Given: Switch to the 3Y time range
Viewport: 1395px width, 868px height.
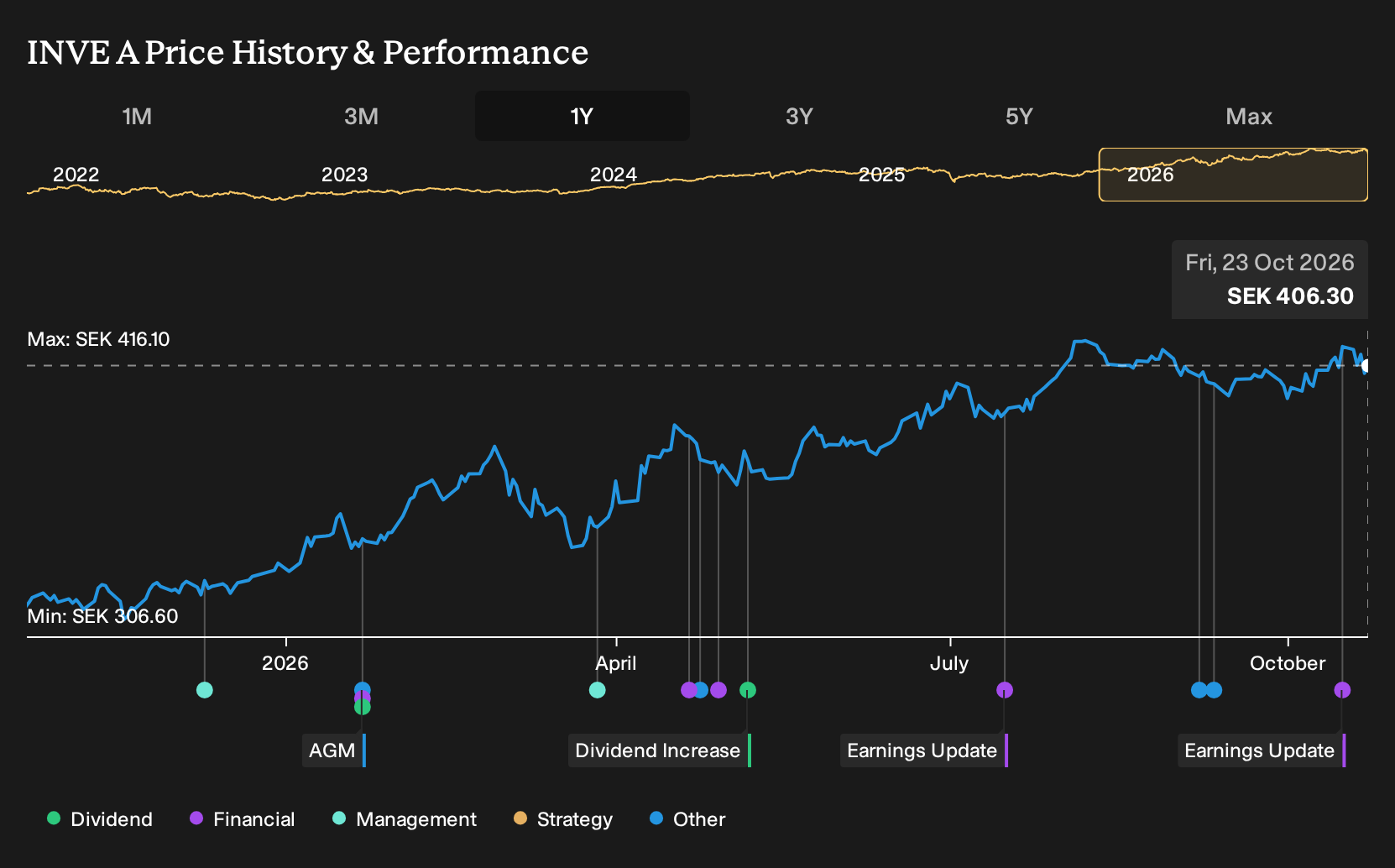Looking at the screenshot, I should point(799,116).
